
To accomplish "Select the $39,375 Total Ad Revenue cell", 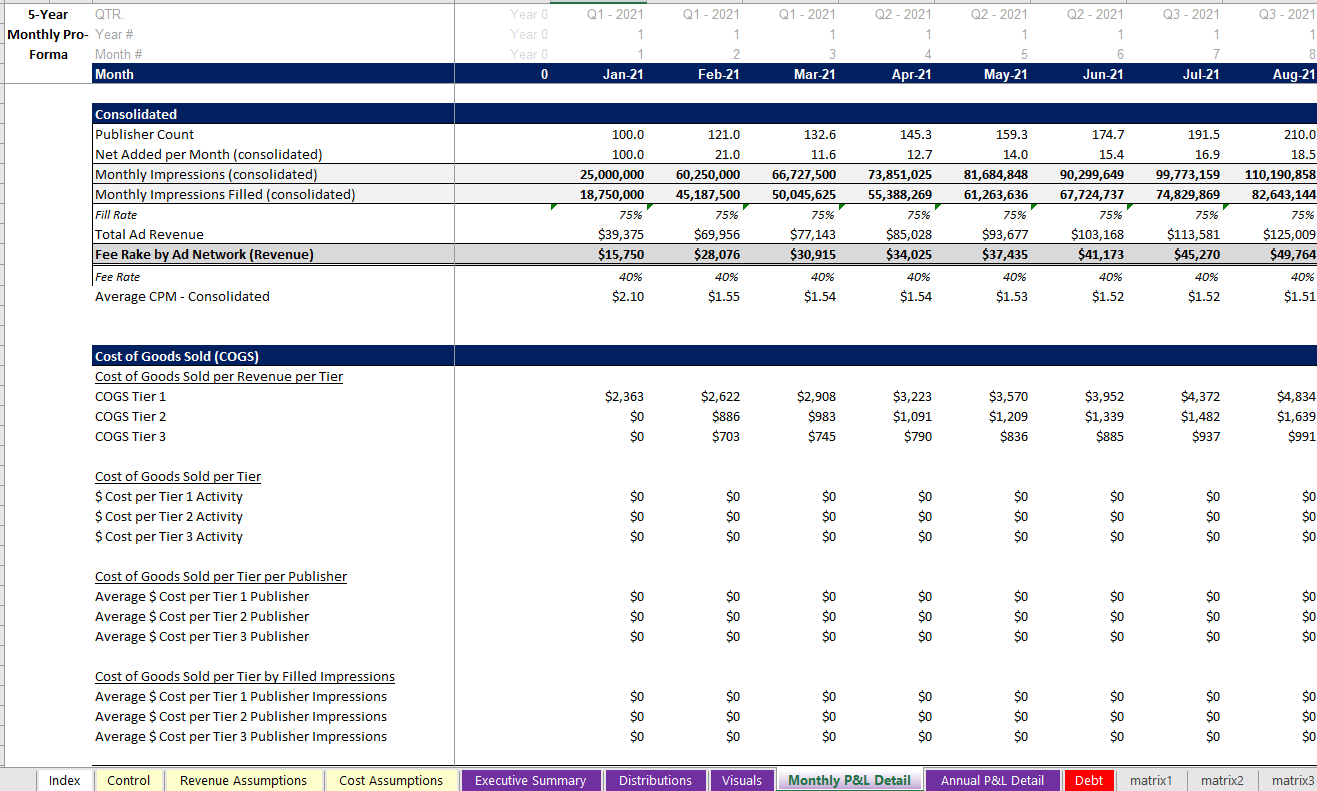I will tap(598, 234).
